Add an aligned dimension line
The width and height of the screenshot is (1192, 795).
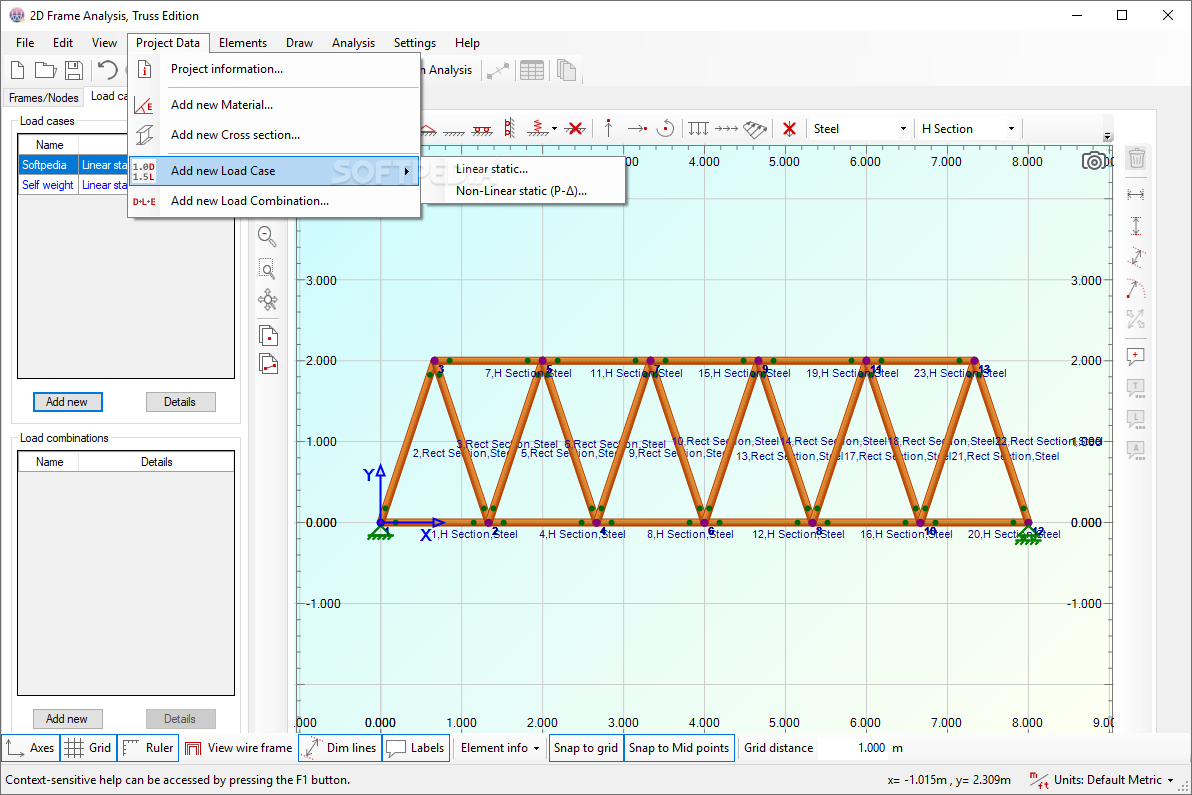(1136, 257)
